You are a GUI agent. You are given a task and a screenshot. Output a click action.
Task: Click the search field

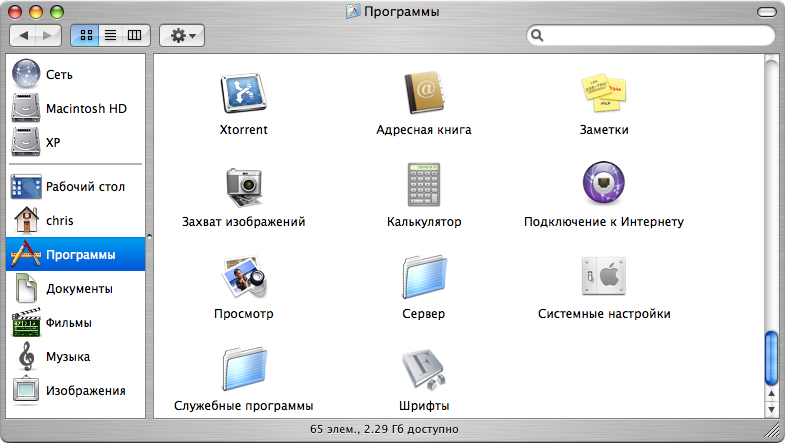[650, 35]
